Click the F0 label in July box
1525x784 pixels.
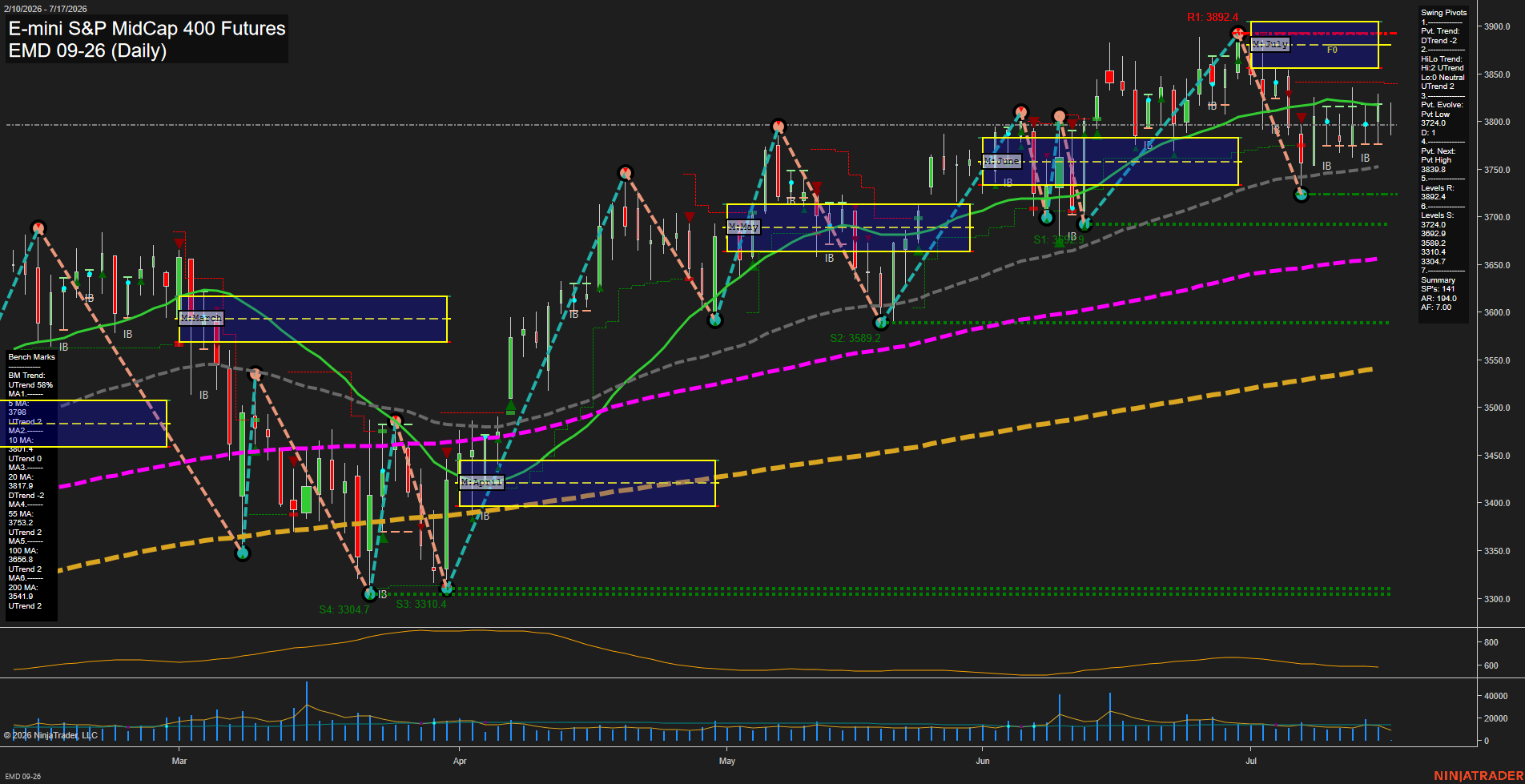click(1332, 50)
